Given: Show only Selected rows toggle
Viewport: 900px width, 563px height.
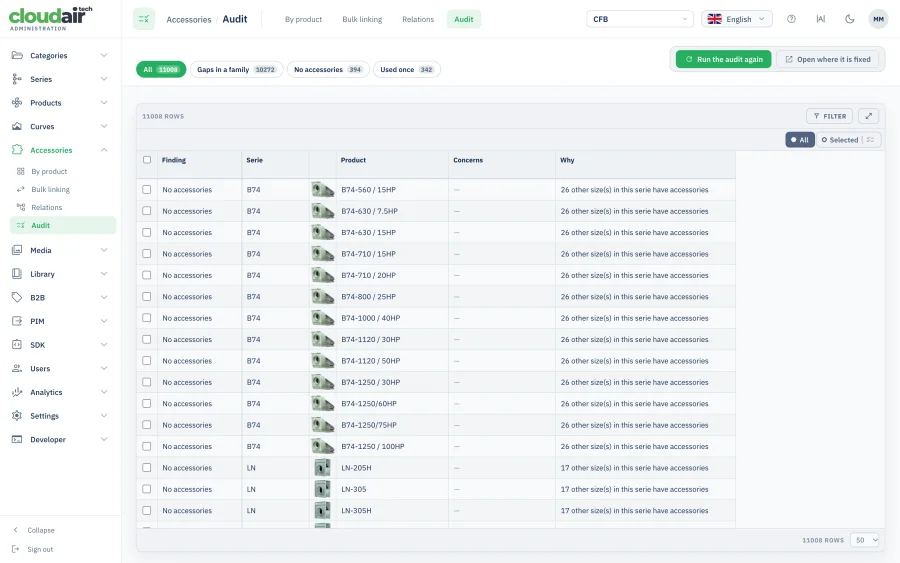Looking at the screenshot, I should pyautogui.click(x=839, y=140).
